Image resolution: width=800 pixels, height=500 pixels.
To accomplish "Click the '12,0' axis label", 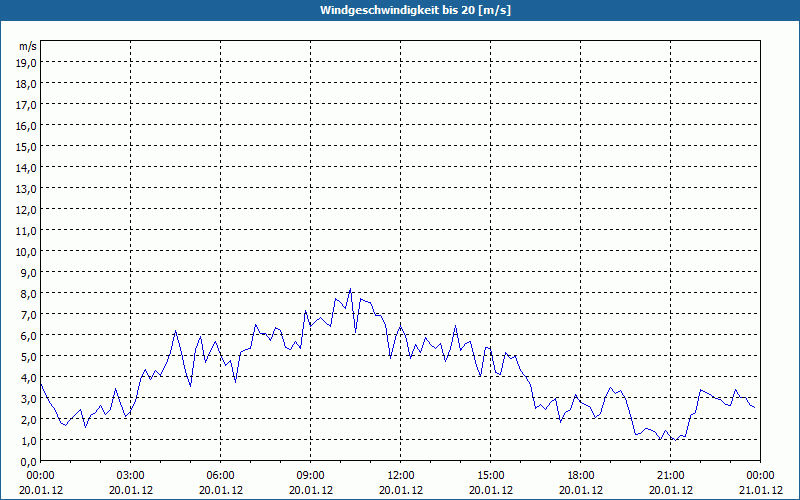I will point(27,210).
